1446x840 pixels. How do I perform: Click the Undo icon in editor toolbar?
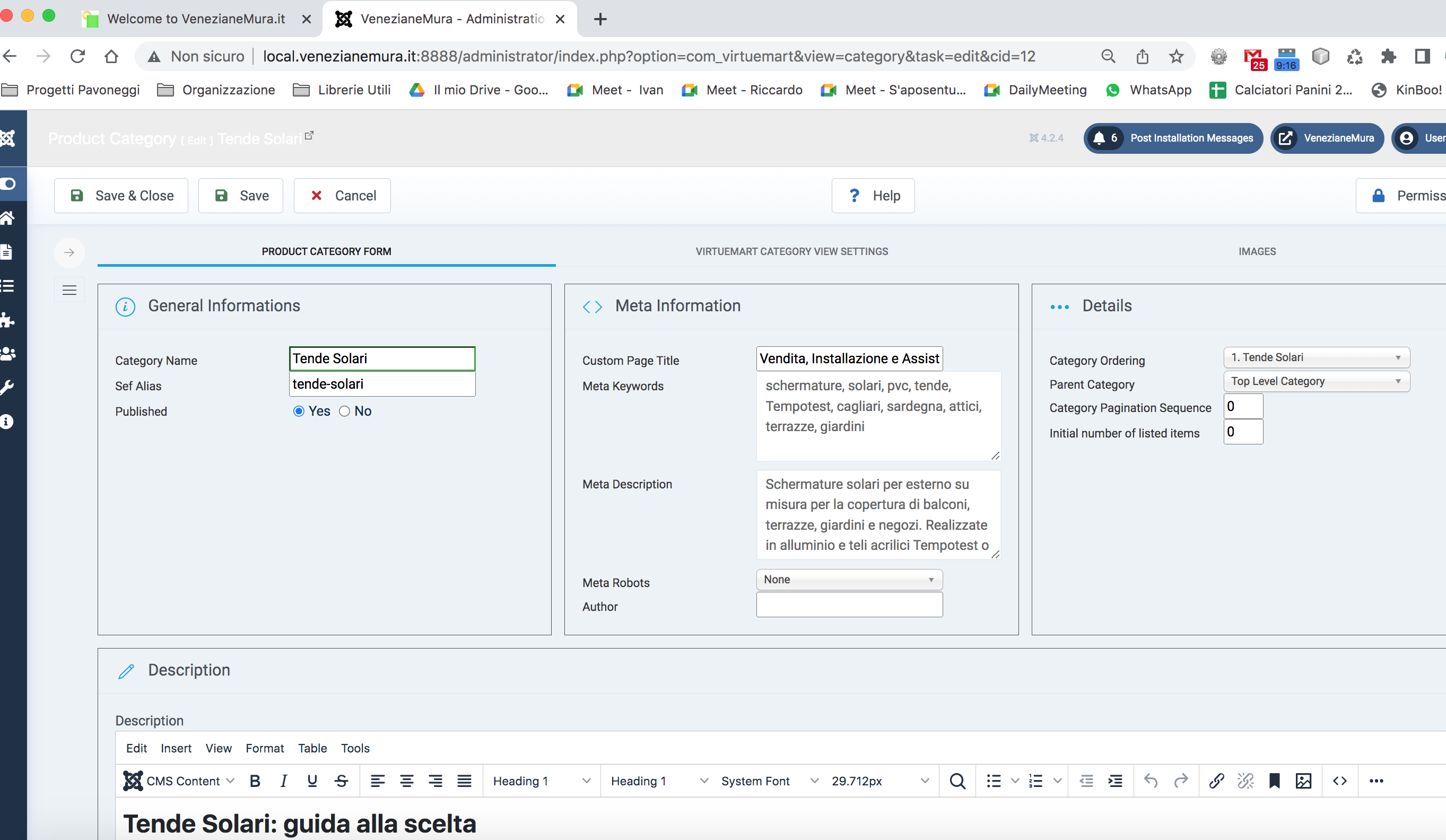(x=1151, y=781)
